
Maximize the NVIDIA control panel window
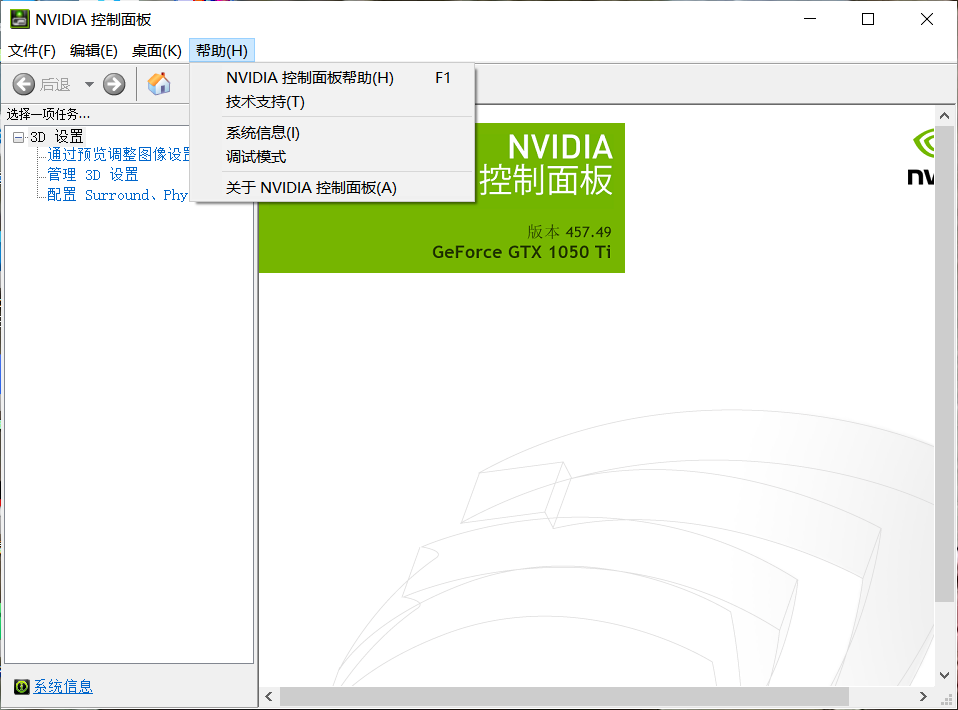pos(868,19)
